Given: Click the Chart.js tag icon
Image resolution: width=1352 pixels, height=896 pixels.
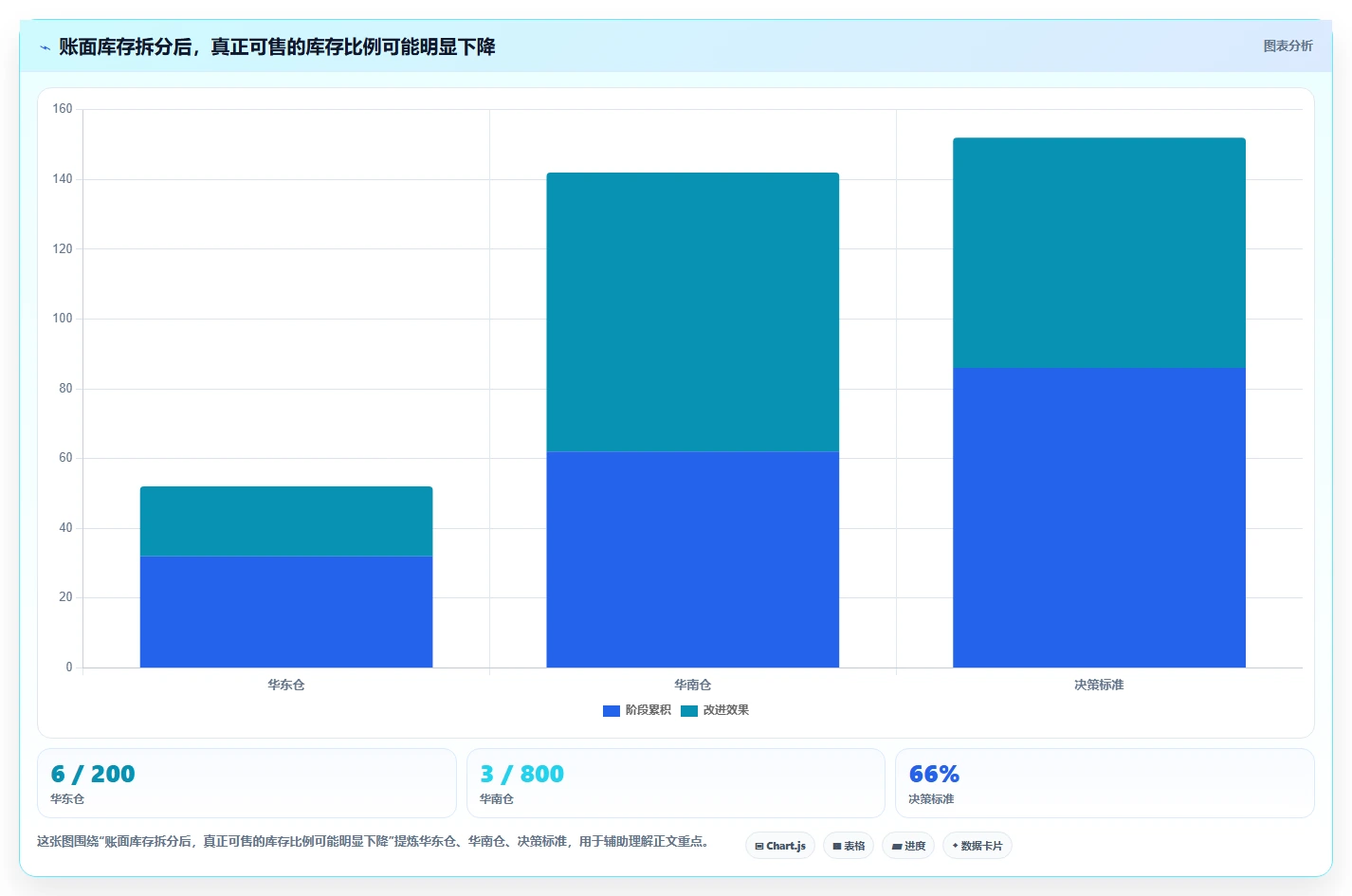Looking at the screenshot, I should (759, 847).
